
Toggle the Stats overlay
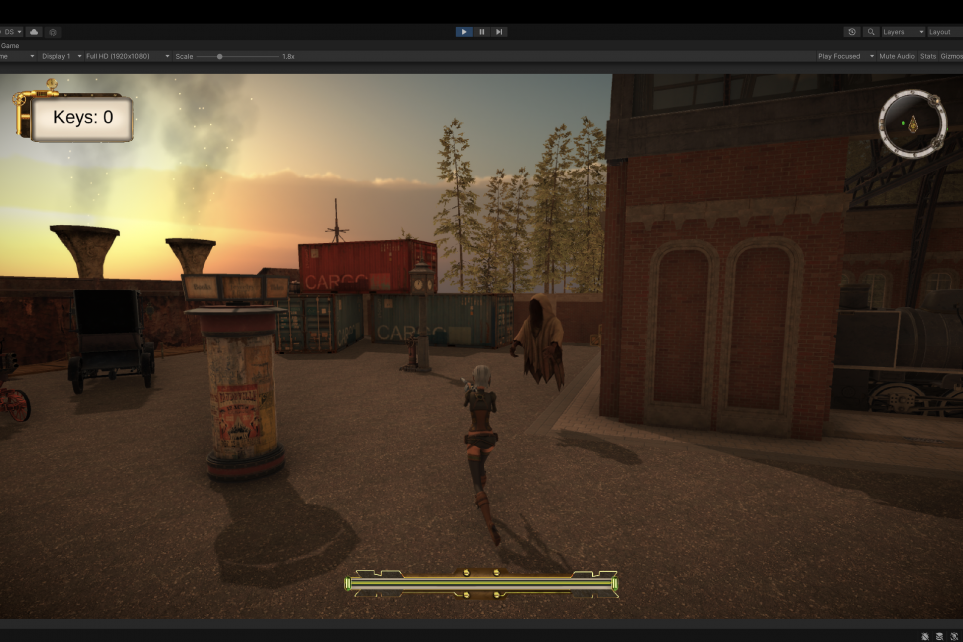click(x=928, y=56)
